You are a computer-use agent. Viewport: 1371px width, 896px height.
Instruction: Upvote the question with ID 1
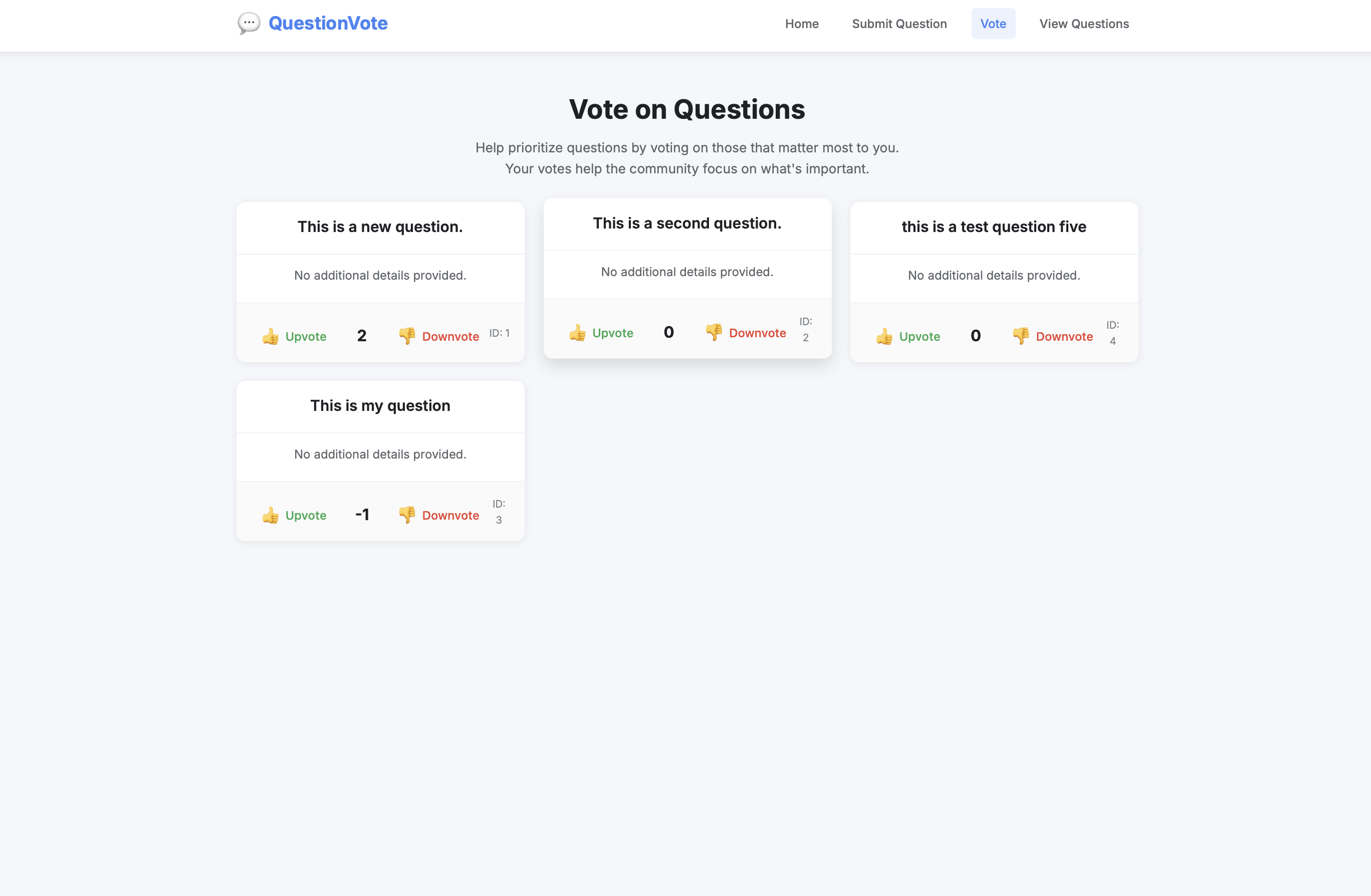tap(294, 337)
